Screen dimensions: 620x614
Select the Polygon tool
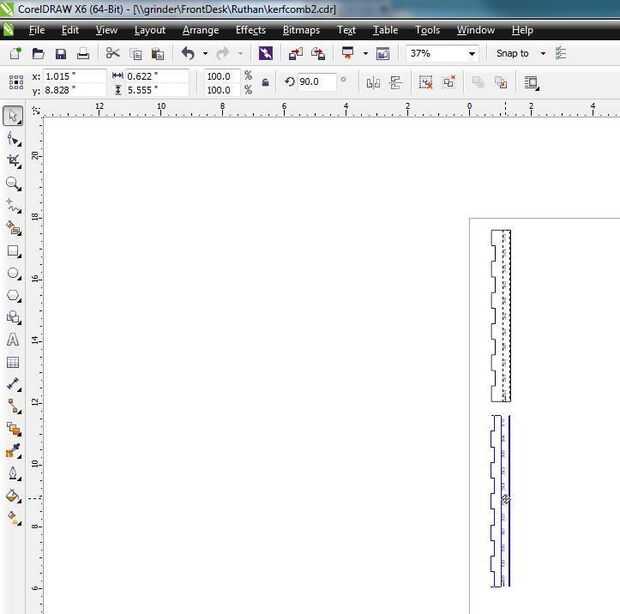point(13,295)
